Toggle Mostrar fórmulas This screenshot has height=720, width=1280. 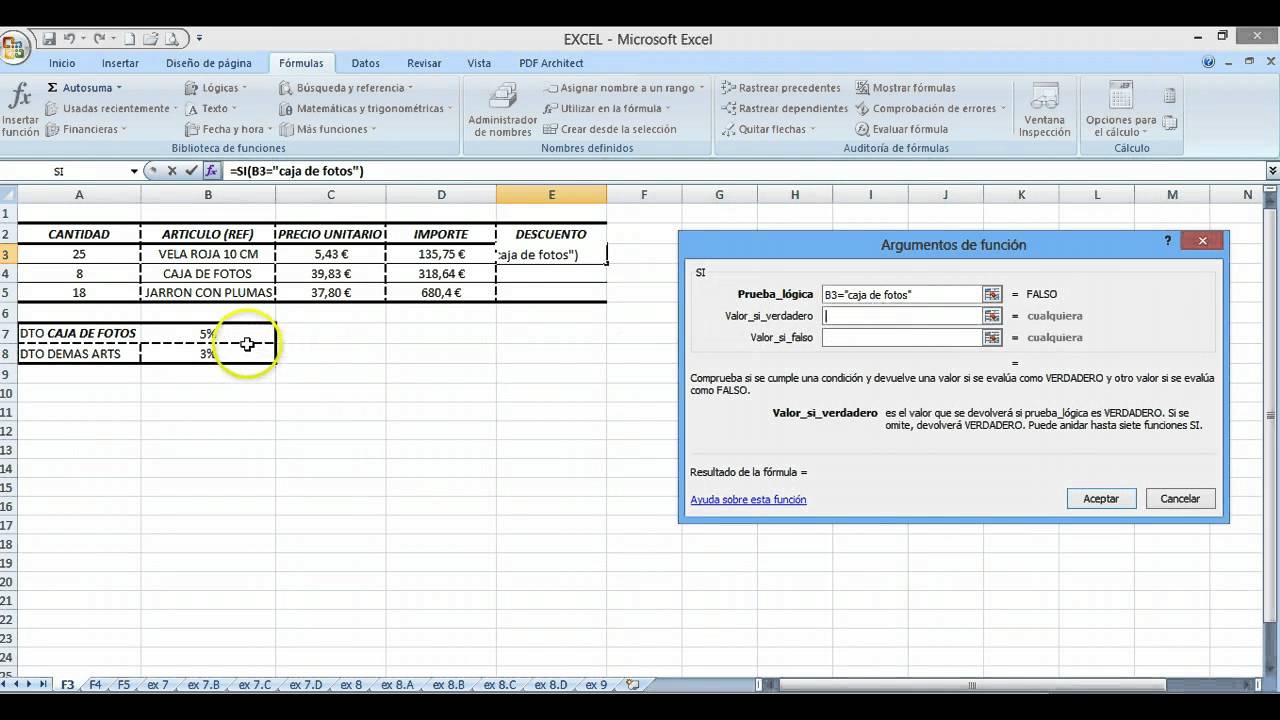point(905,88)
